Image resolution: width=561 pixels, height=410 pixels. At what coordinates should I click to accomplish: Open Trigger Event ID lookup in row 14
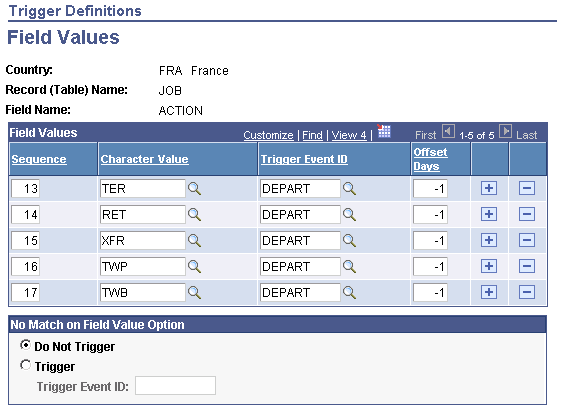pos(349,214)
